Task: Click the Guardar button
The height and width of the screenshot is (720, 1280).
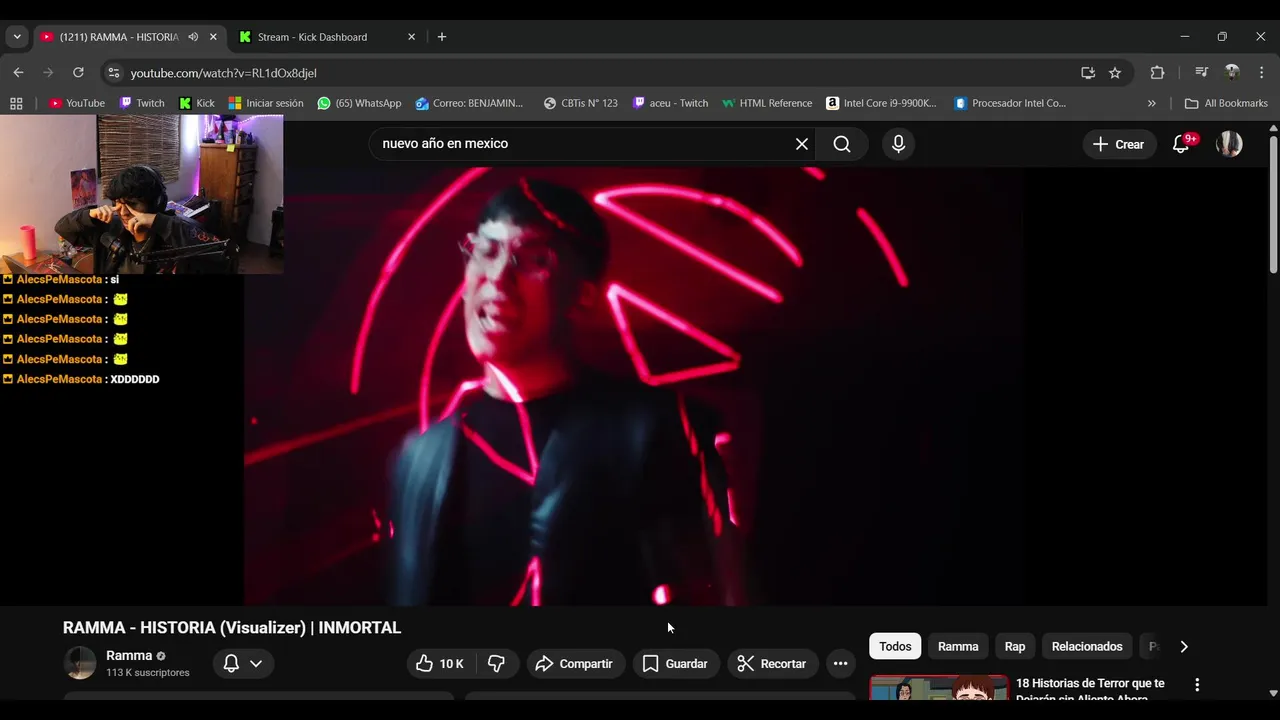Action: [675, 664]
